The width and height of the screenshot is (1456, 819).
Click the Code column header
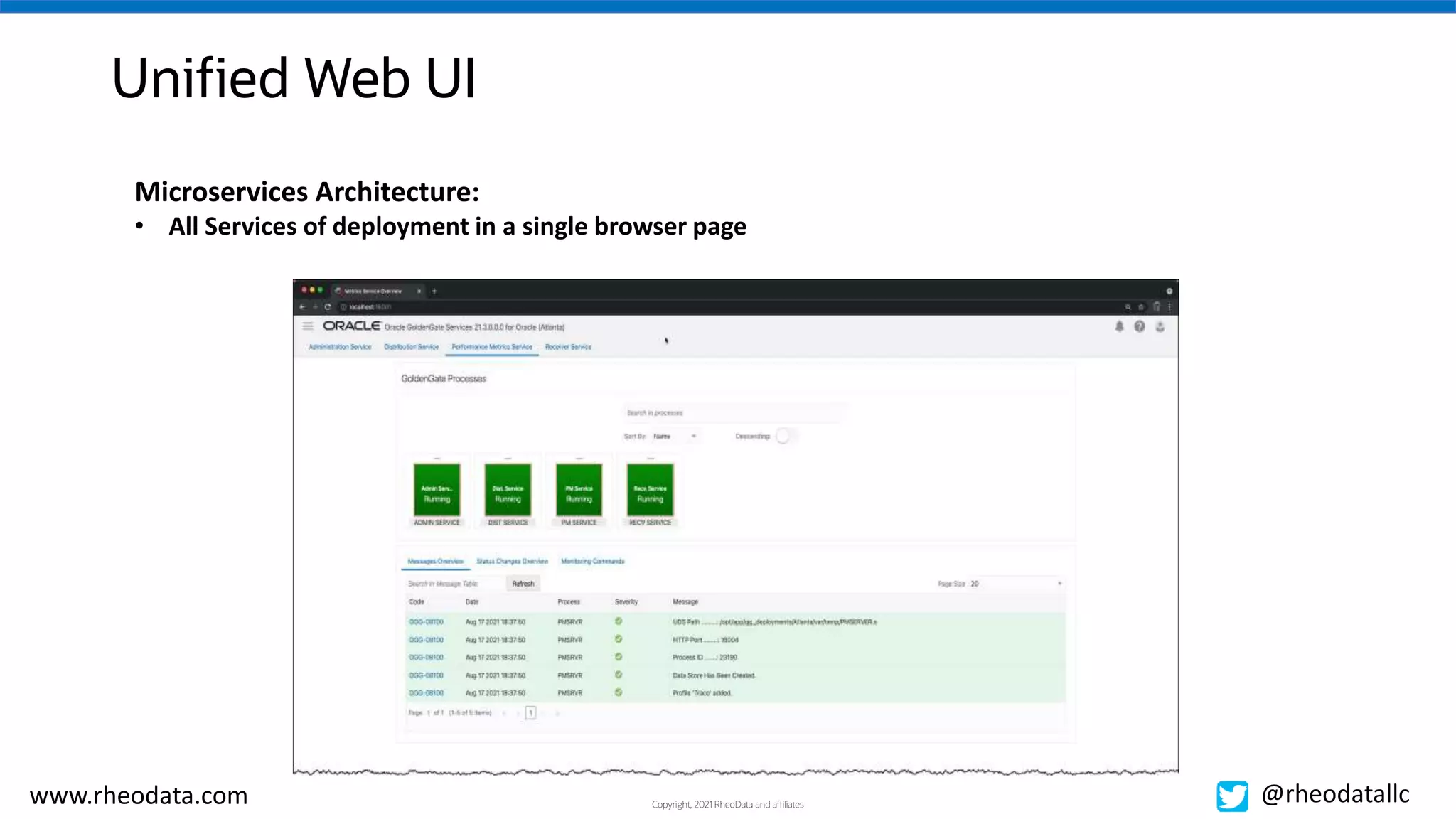coord(417,602)
